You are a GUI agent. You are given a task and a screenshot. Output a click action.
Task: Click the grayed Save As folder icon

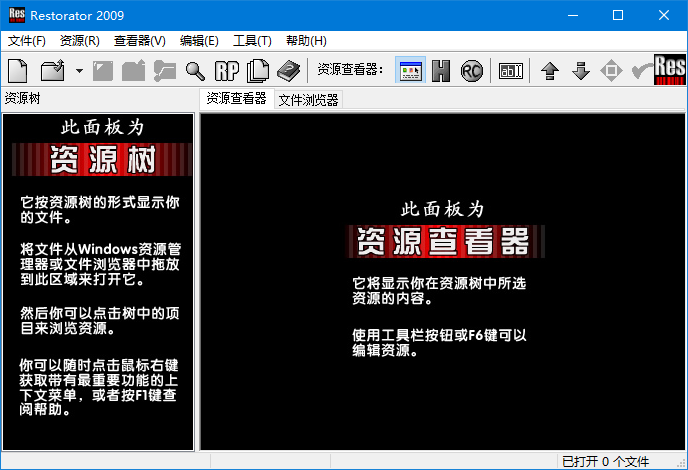pos(133,70)
